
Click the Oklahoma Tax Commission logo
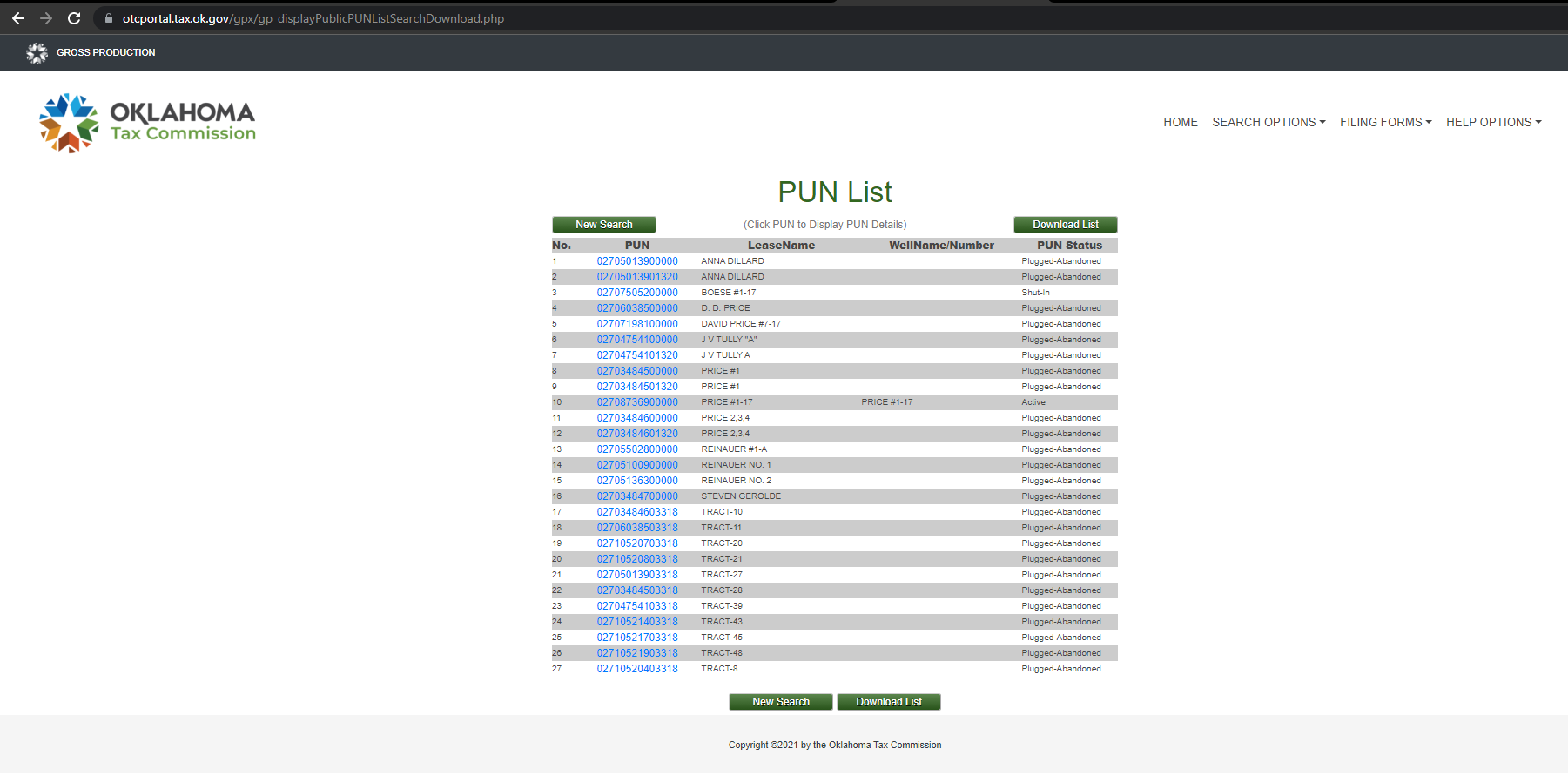(x=148, y=123)
